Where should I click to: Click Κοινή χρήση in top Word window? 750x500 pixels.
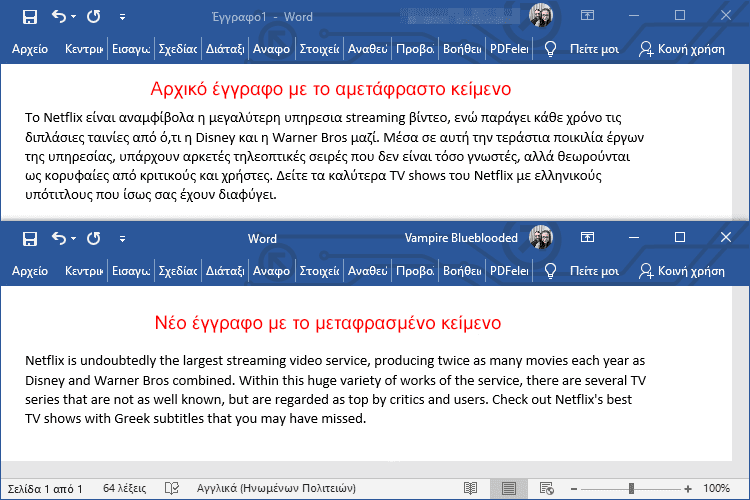[682, 49]
